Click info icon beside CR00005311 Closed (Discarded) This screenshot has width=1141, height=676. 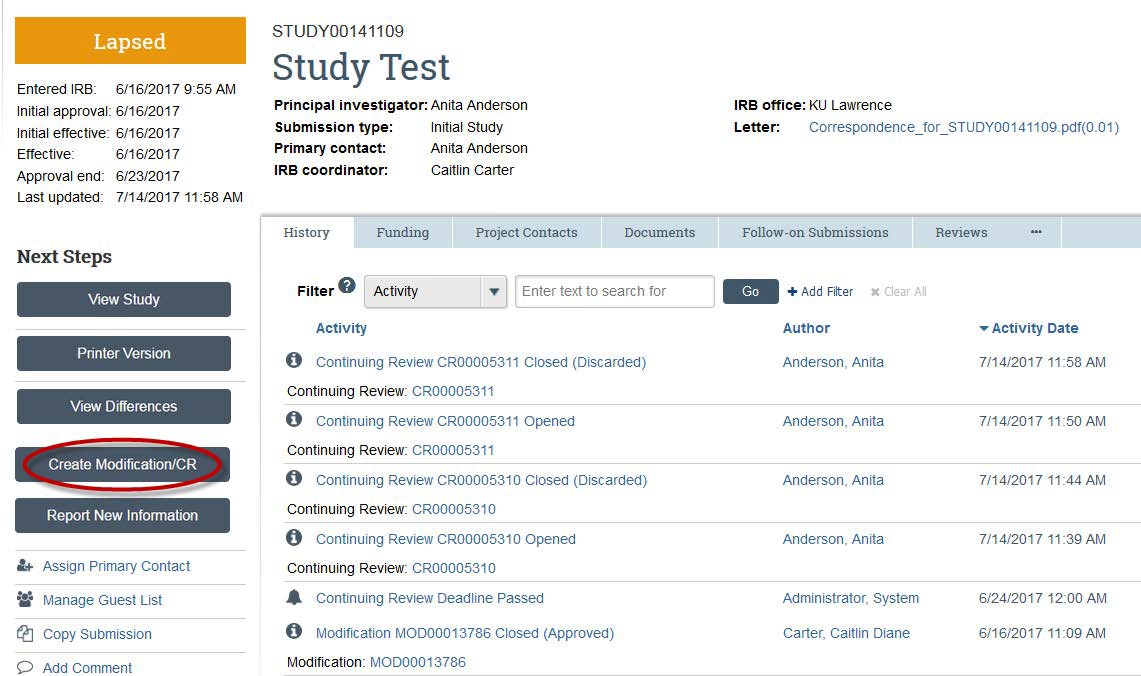click(x=294, y=359)
